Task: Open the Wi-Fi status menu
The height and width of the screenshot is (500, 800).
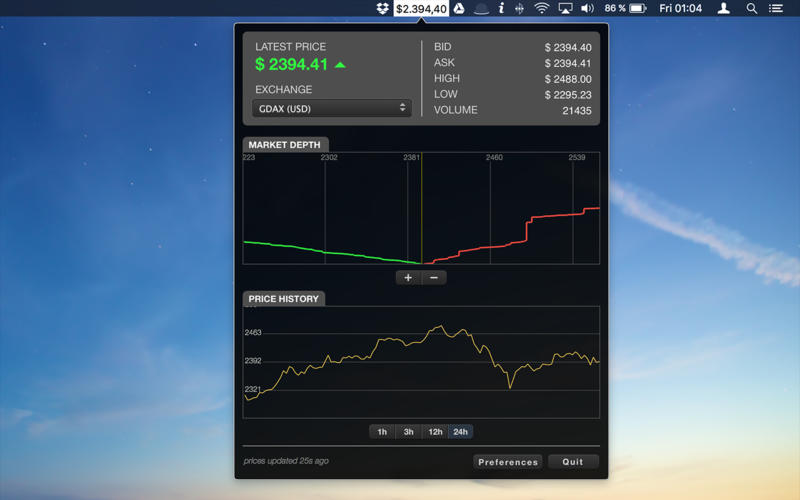Action: pos(542,9)
